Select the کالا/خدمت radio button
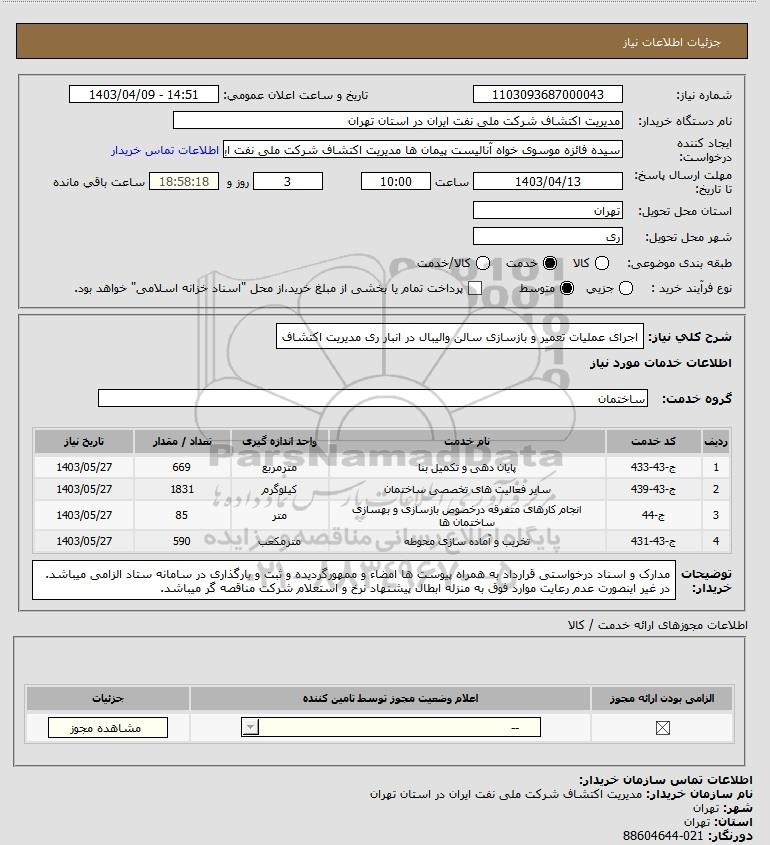The image size is (770, 845). click(483, 263)
